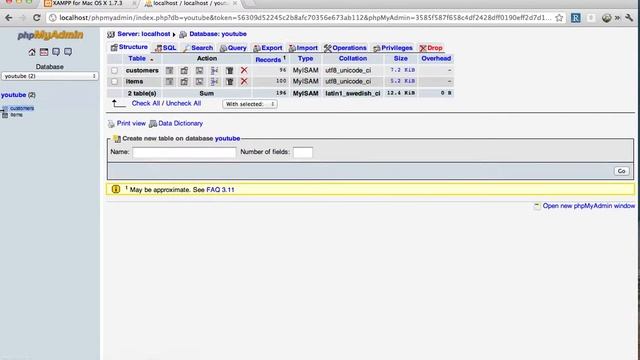Open the items table name link
640x360 pixels.
tap(134, 81)
